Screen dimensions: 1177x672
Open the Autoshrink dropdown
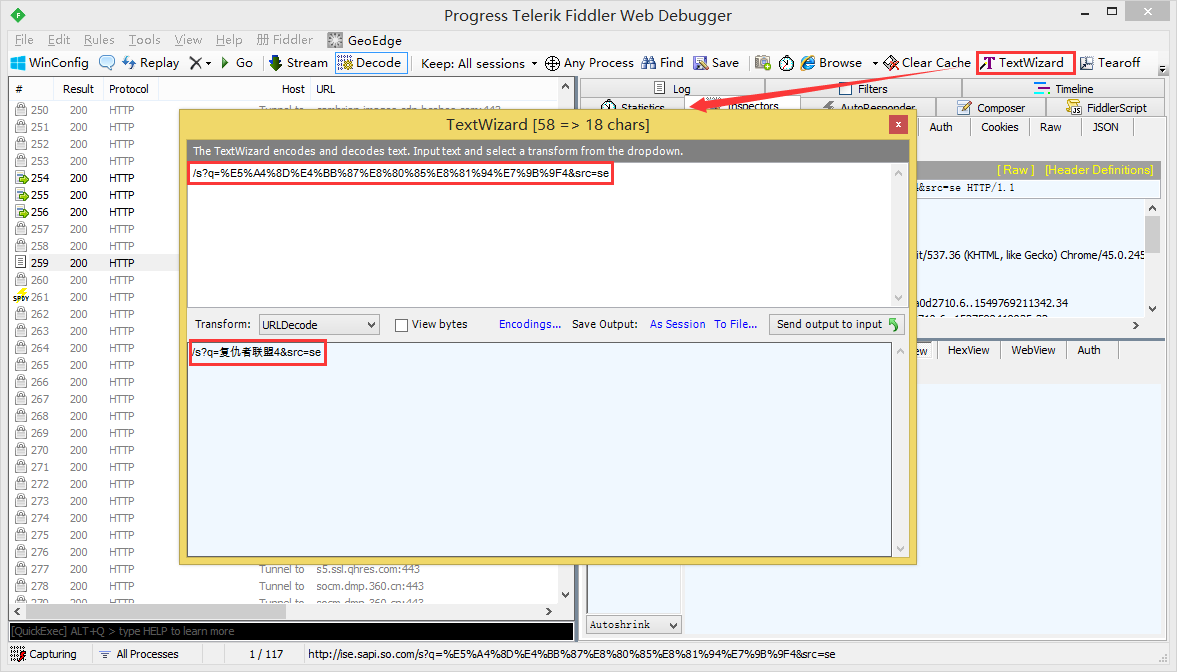[x=634, y=625]
